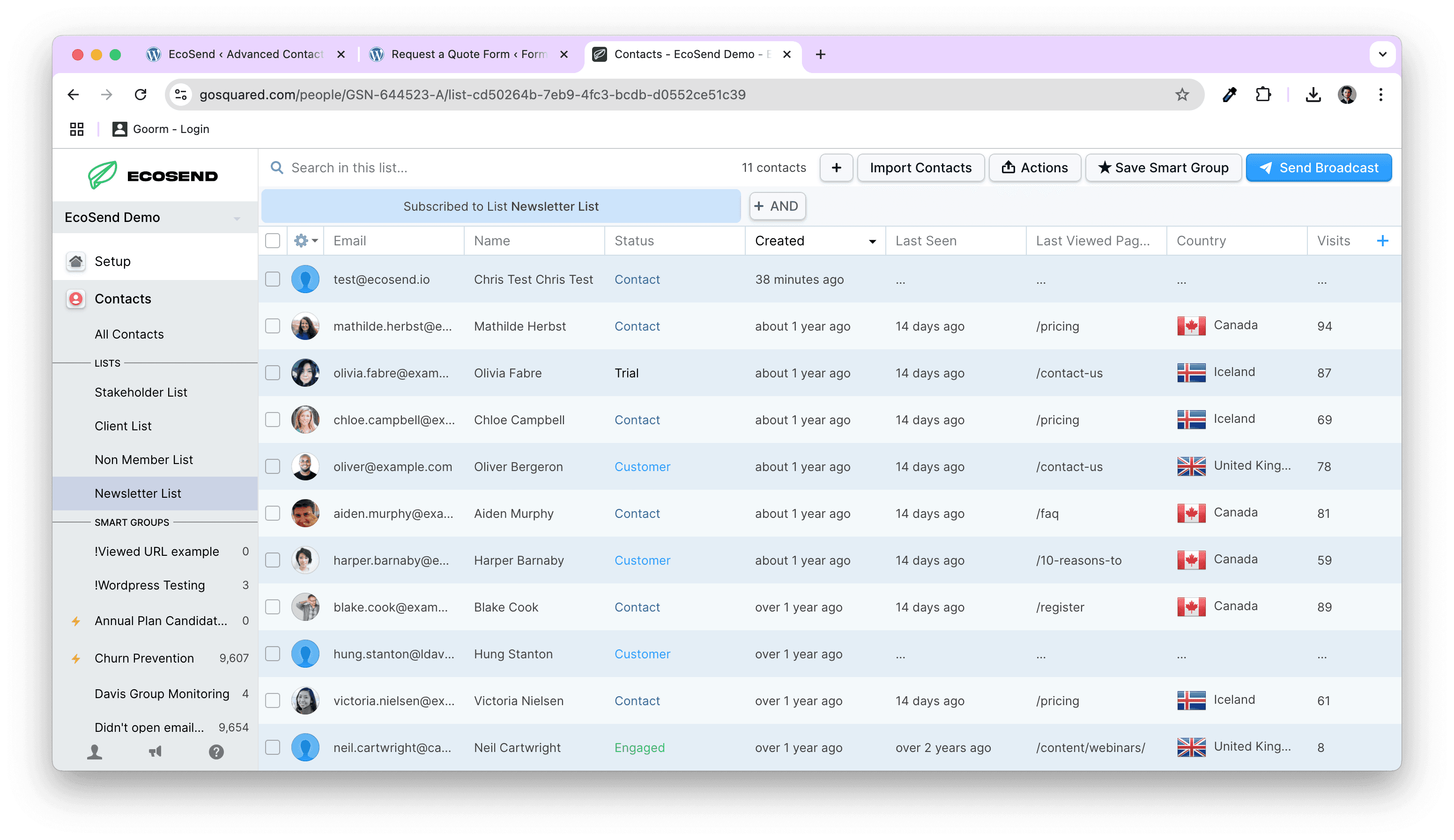The width and height of the screenshot is (1454, 840).
Task: Add a new contact with plus button
Action: [x=836, y=168]
